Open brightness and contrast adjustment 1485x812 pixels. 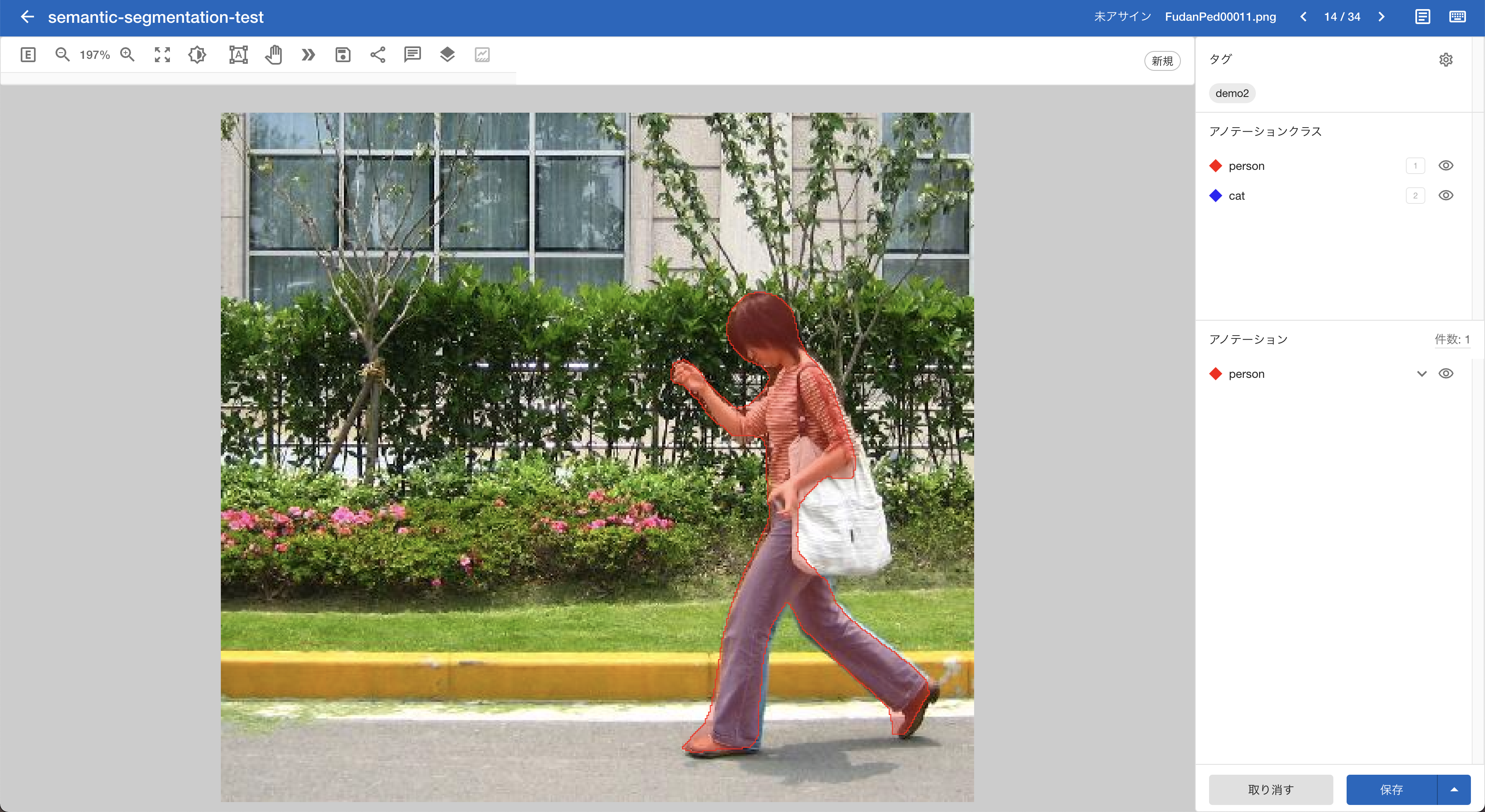[x=197, y=55]
